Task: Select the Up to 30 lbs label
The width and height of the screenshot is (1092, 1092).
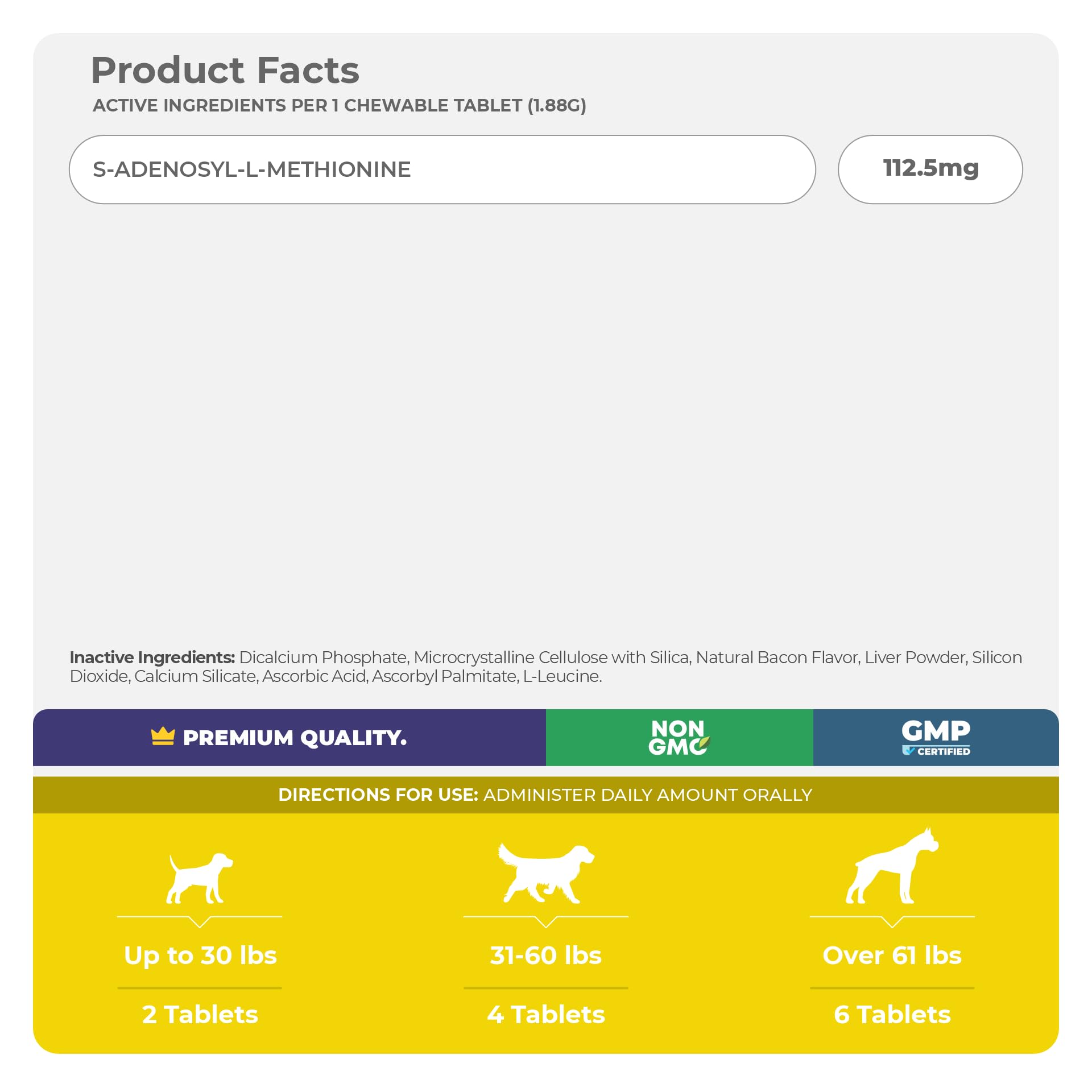Action: pos(200,955)
